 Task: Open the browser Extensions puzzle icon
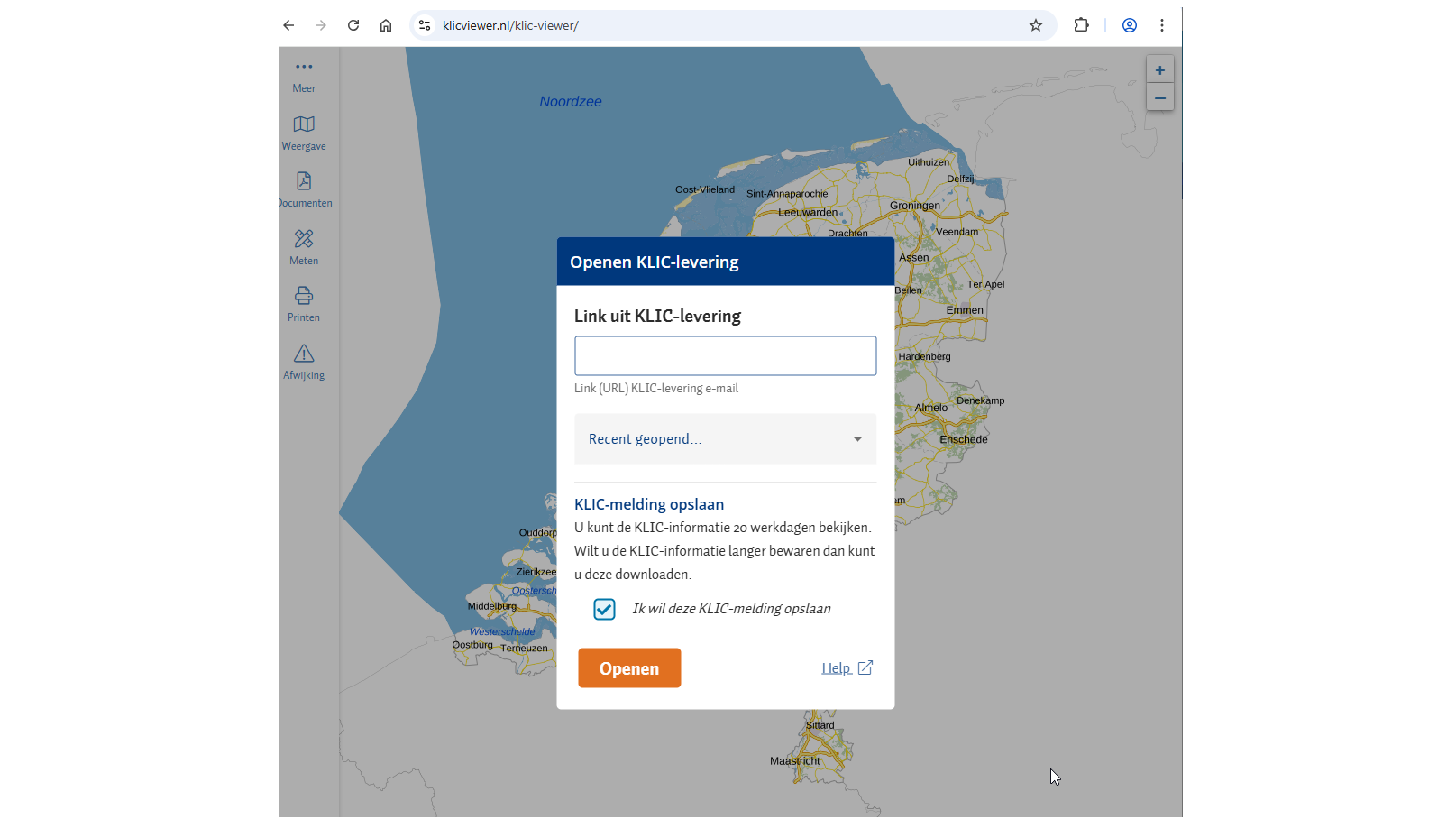point(1081,25)
